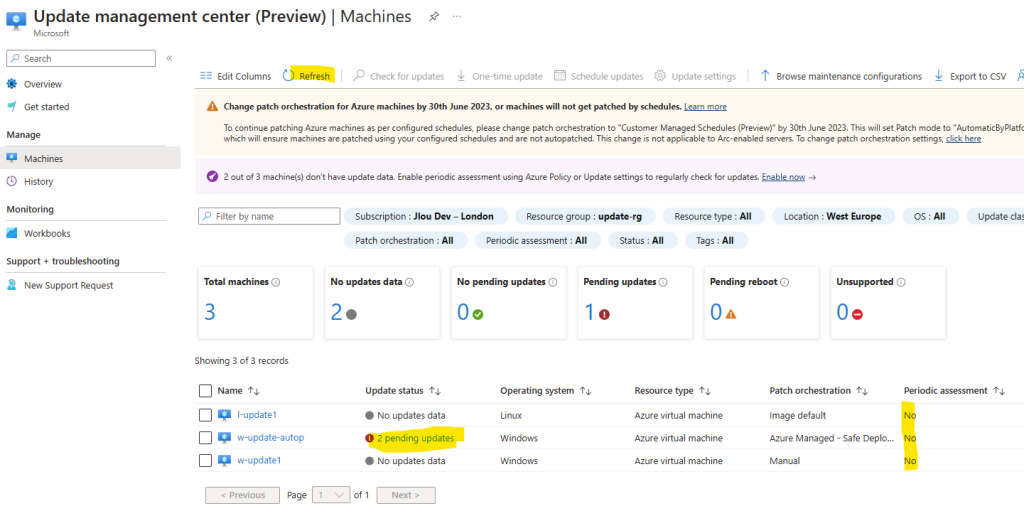Open the ellipsis more options menu
The image size is (1024, 516).
457,16
